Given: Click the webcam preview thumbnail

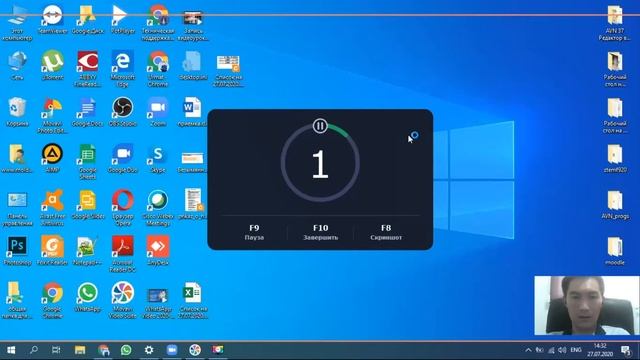Looking at the screenshot, I should [x=587, y=305].
